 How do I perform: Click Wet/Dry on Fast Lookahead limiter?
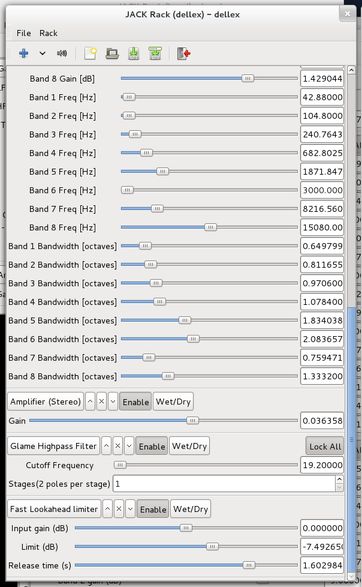(x=191, y=509)
